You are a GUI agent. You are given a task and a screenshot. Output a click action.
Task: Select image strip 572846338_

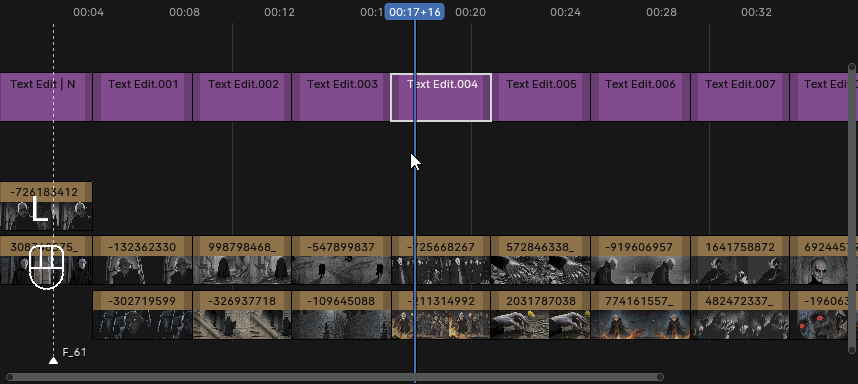click(x=541, y=260)
